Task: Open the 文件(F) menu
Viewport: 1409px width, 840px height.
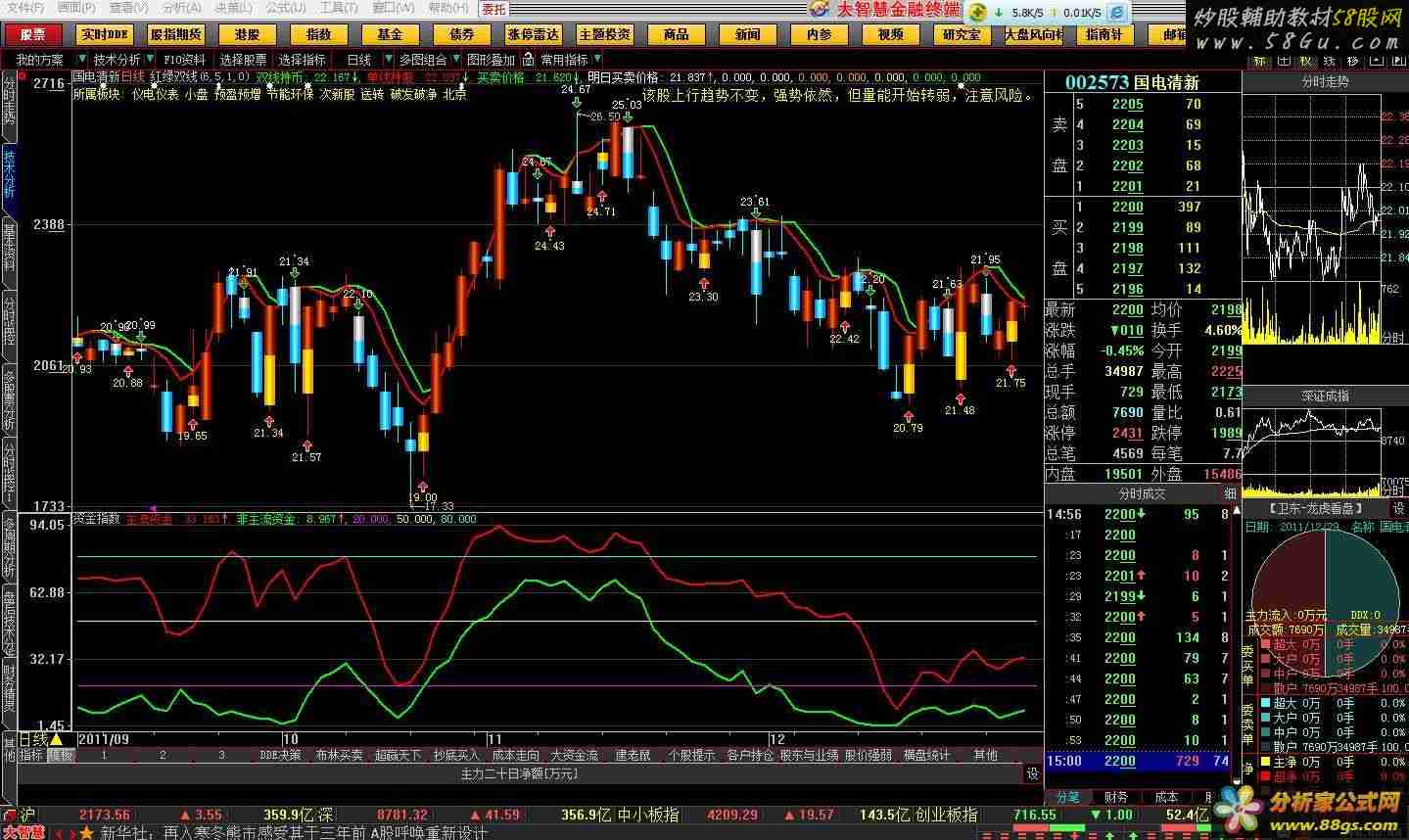Action: [24, 8]
